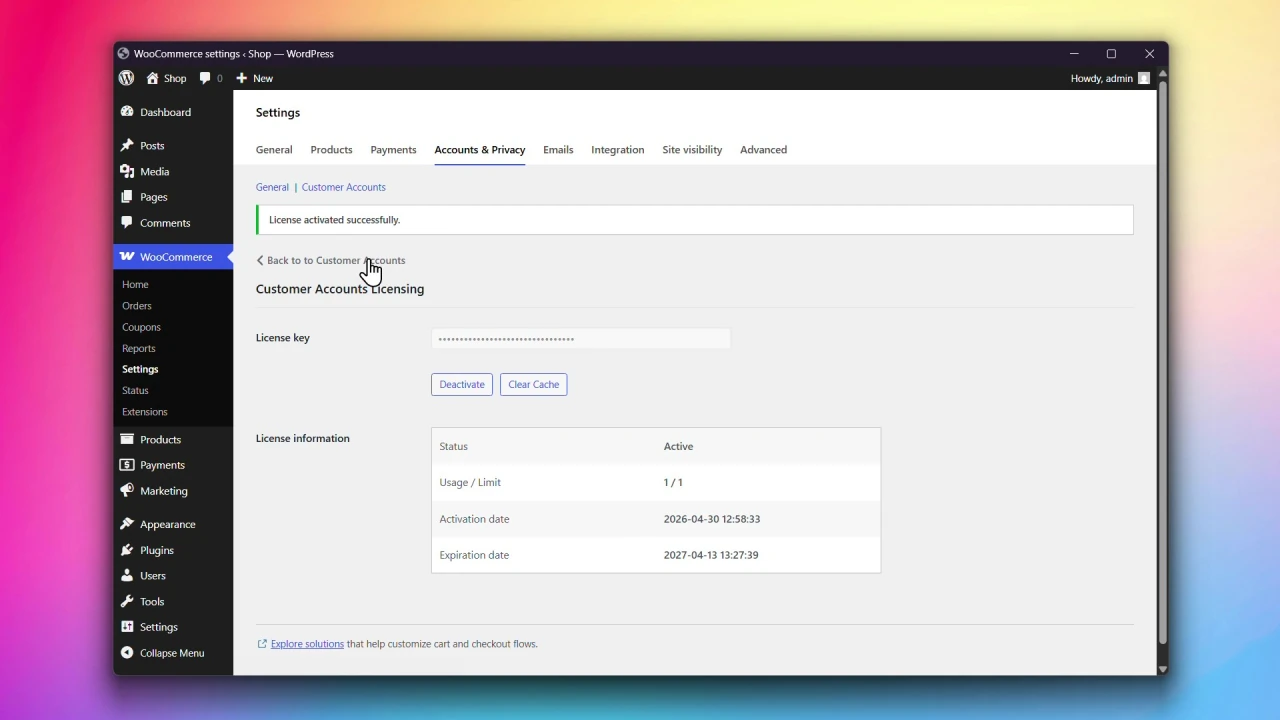Click the Payments dollar icon
Image resolution: width=1280 pixels, height=720 pixels.
point(127,465)
